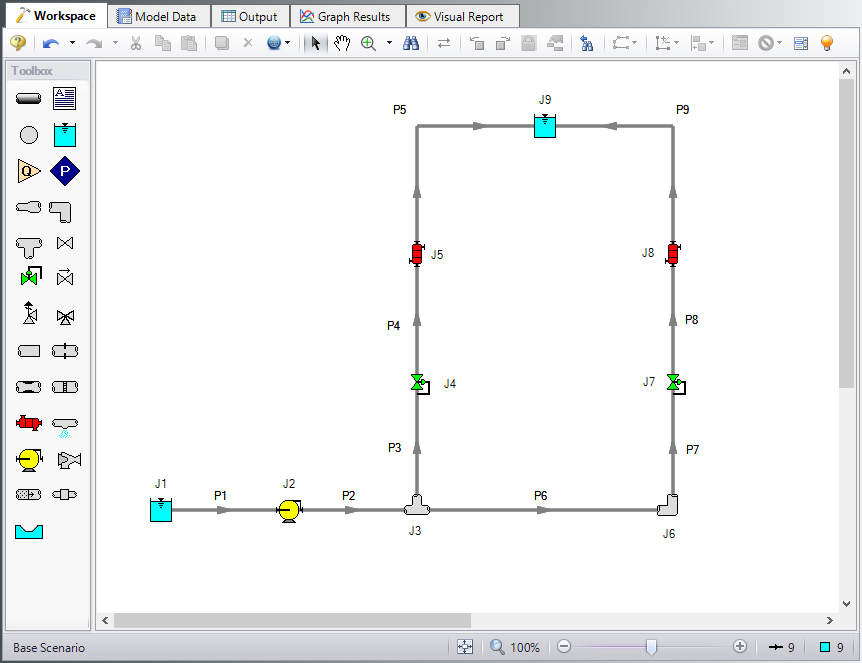Expand the zoom magnifier dropdown arrow in toolbar
Viewport: 862px width, 663px height.
(389, 43)
